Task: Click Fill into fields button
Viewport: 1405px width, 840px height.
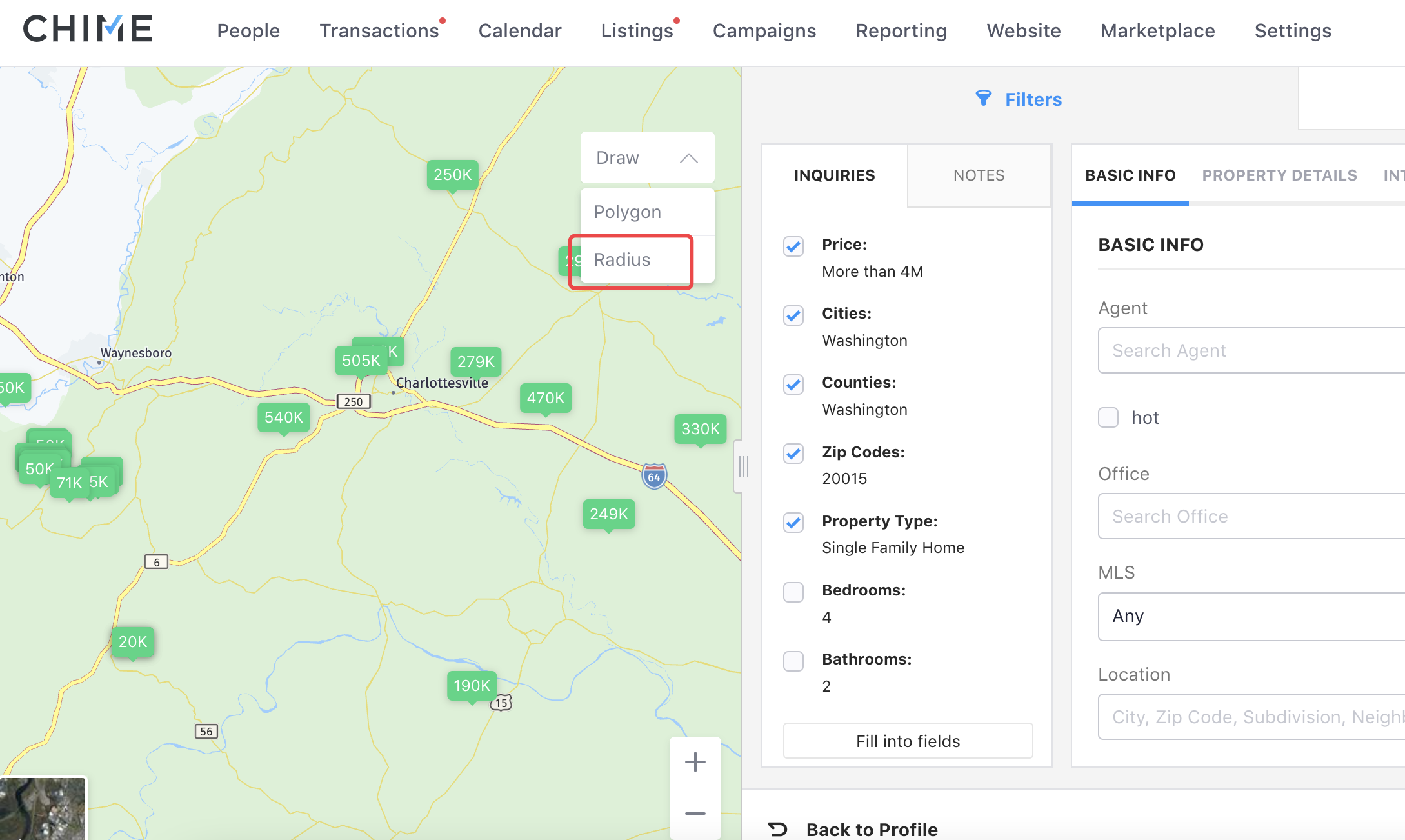Action: point(908,741)
